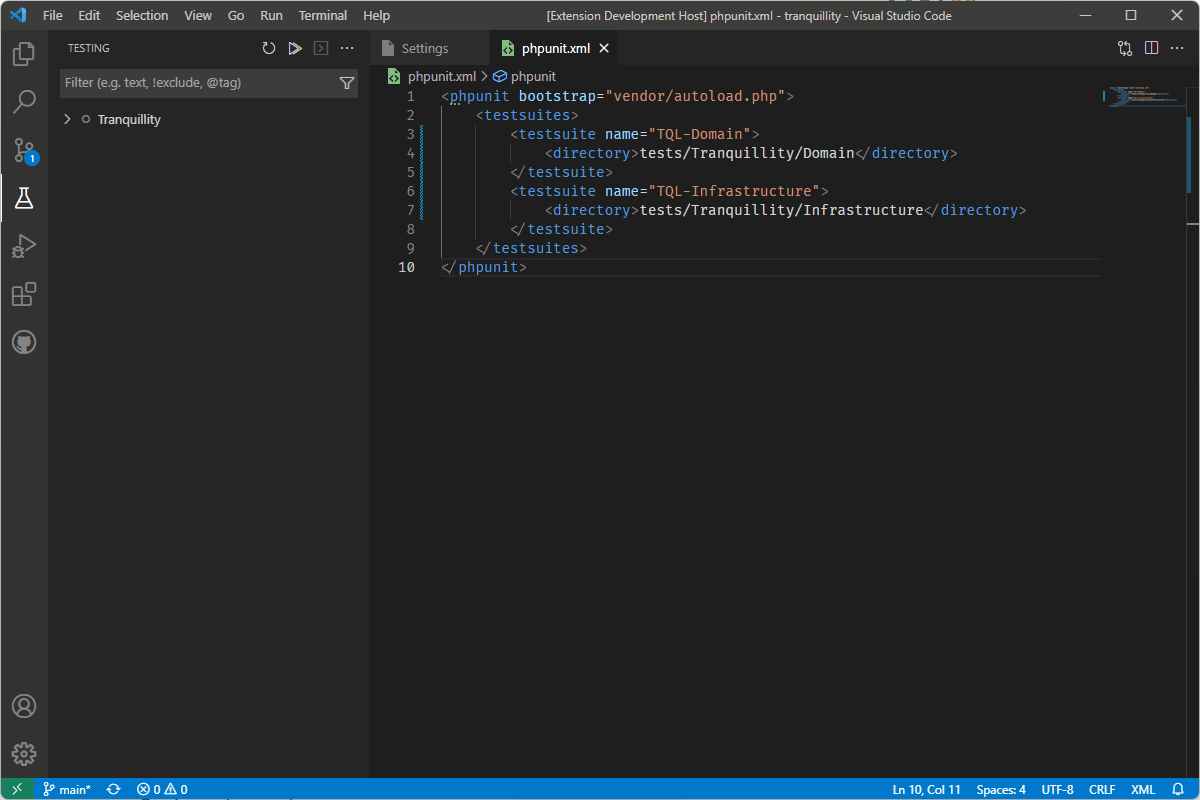The image size is (1200, 800).
Task: Change language mode XML
Action: pyautogui.click(x=1143, y=789)
